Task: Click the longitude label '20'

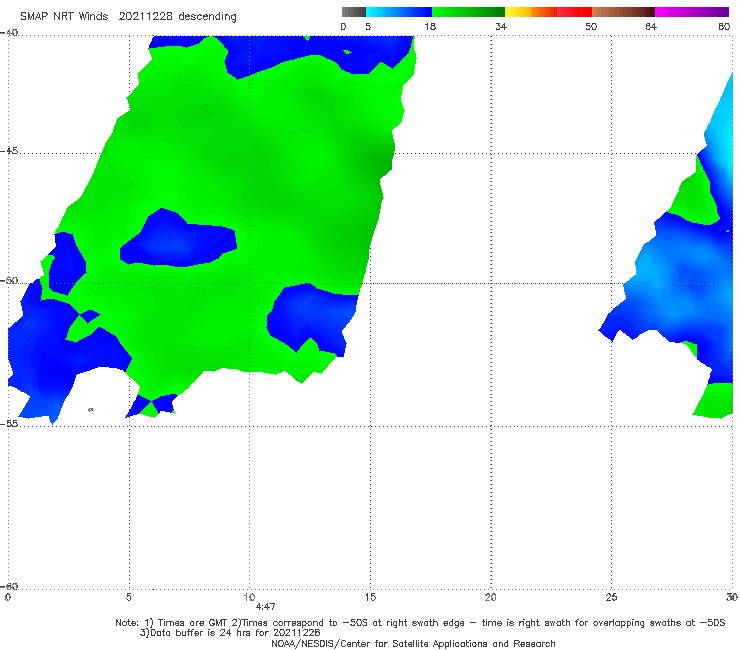Action: click(x=490, y=597)
